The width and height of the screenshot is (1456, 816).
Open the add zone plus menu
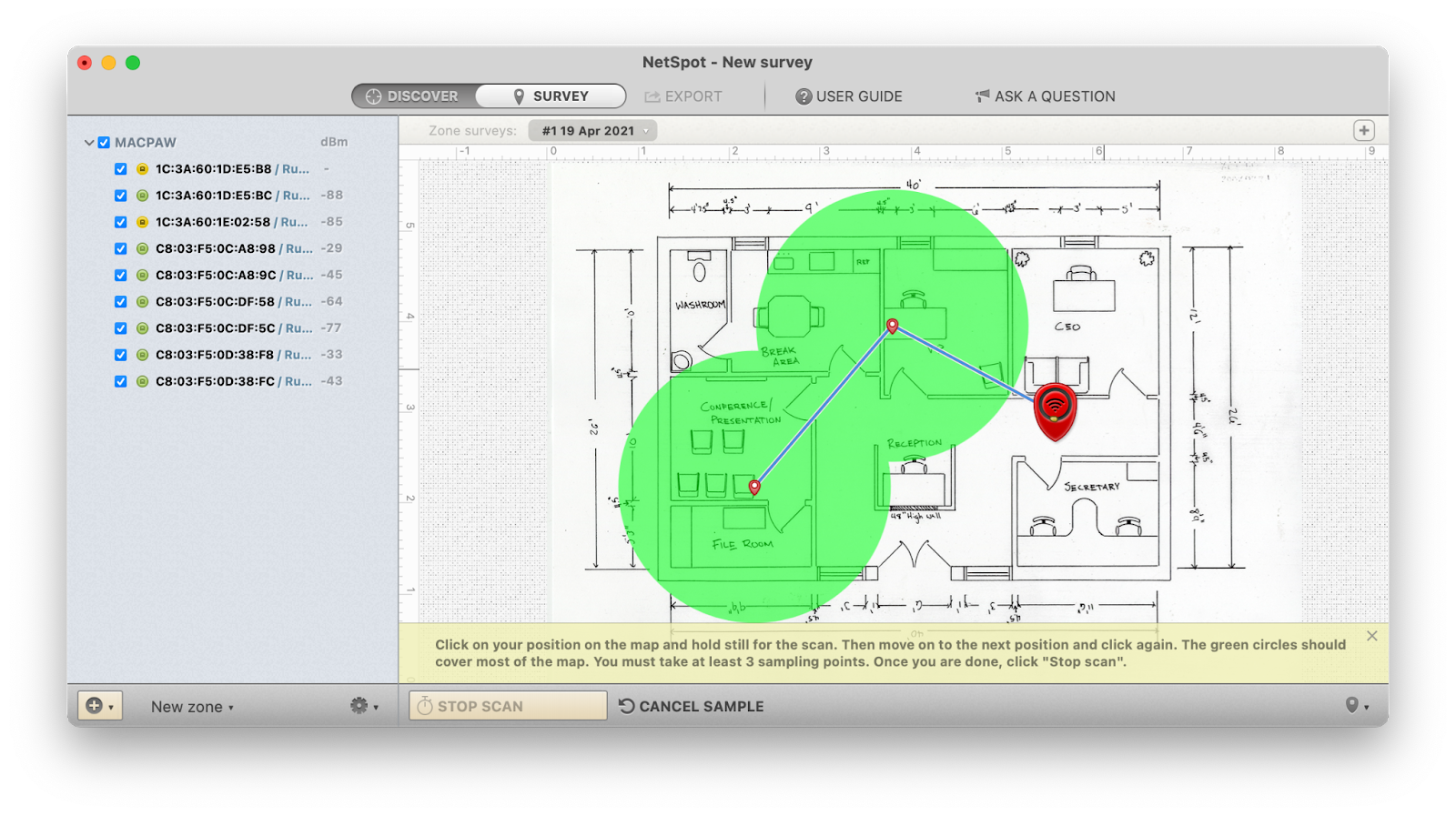pyautogui.click(x=99, y=706)
